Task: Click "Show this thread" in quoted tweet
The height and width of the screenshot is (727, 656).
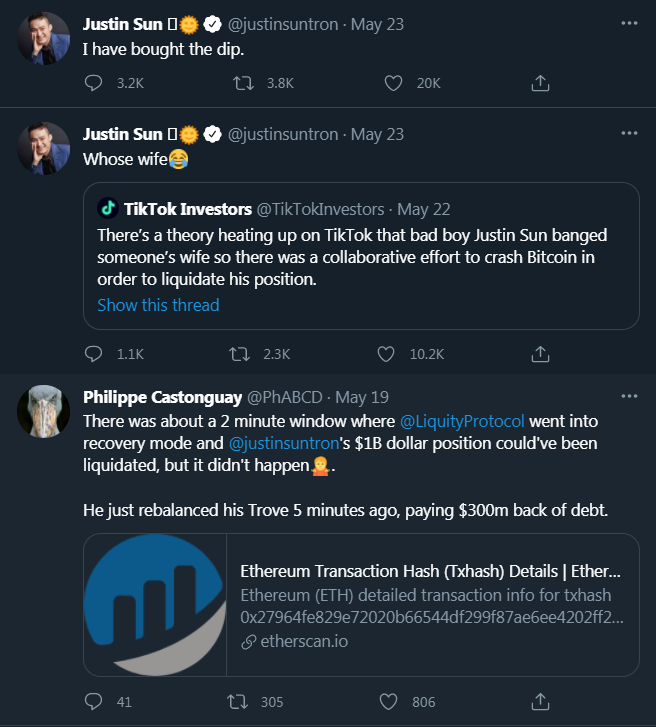Action: [x=158, y=305]
